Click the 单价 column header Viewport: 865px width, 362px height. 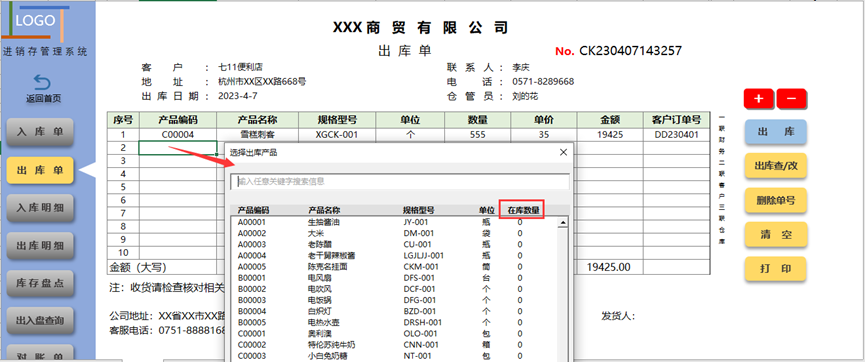[x=544, y=120]
